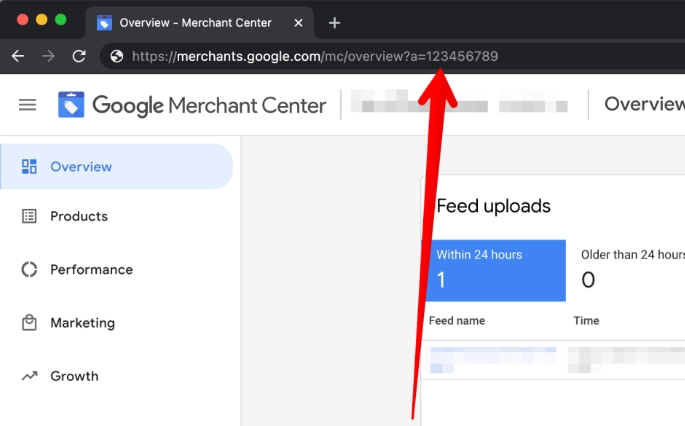
Task: Click the Marketing shopping bag icon
Action: point(29,322)
